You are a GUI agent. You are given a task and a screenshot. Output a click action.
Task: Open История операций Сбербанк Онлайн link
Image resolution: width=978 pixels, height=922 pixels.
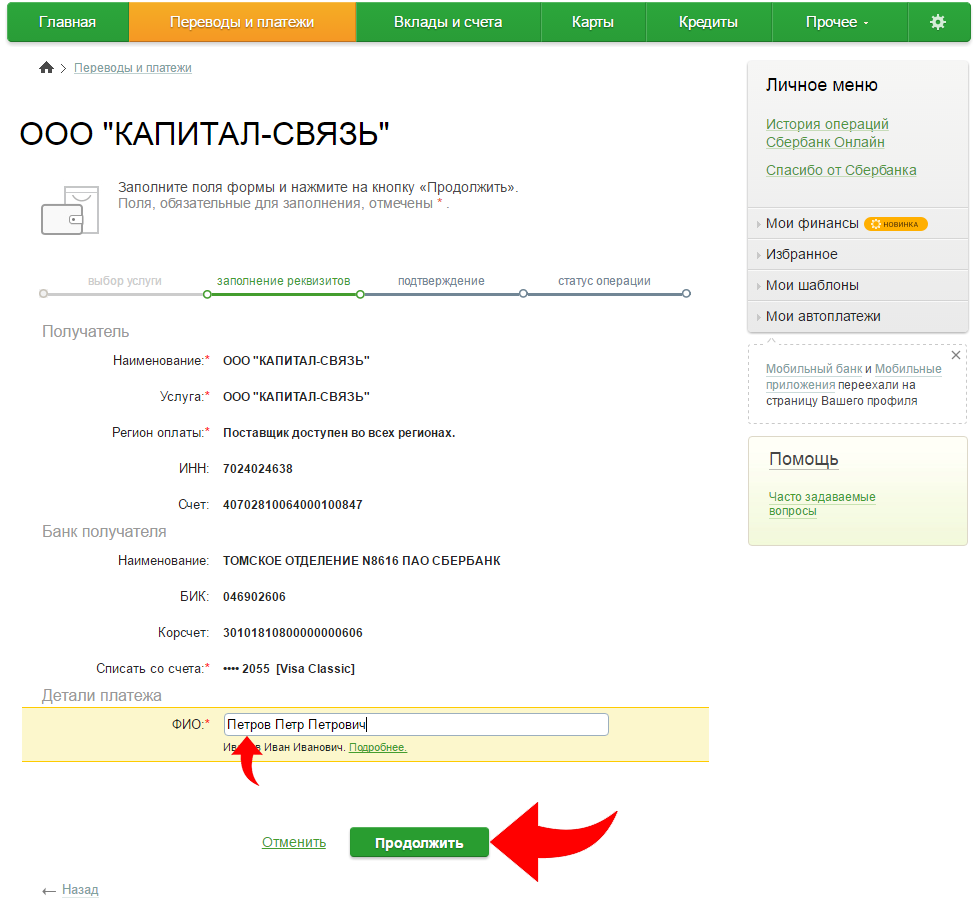[827, 133]
